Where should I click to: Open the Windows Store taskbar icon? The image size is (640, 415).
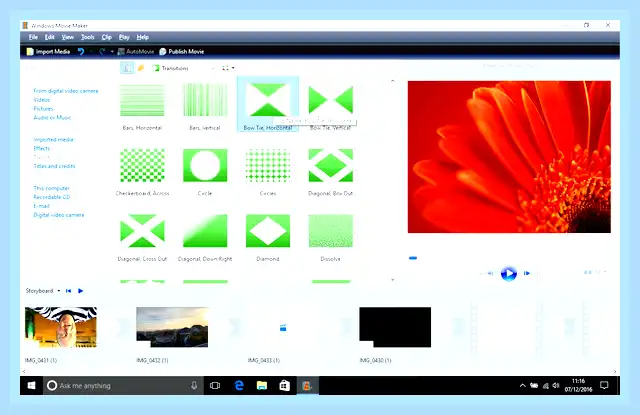point(284,386)
